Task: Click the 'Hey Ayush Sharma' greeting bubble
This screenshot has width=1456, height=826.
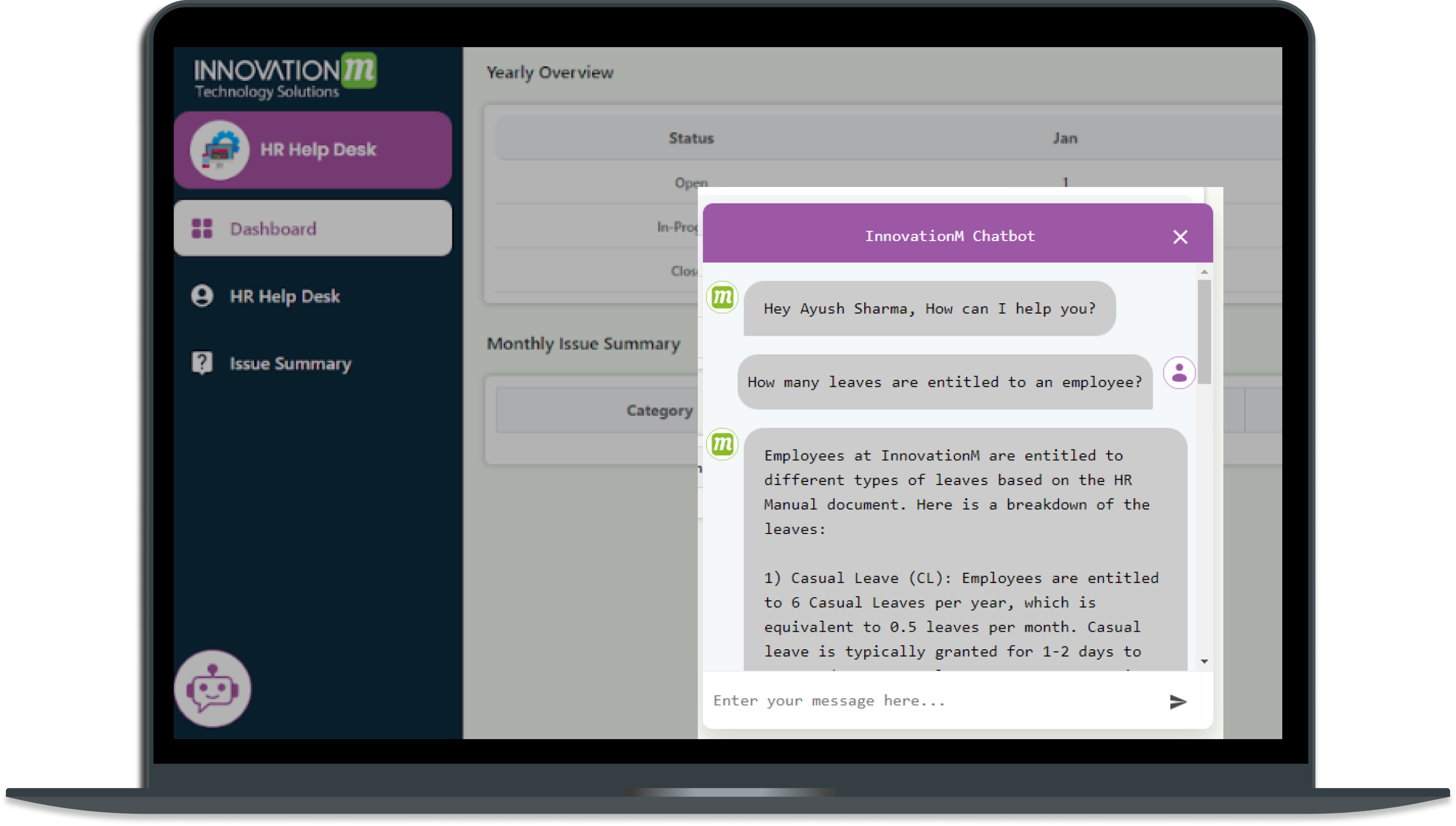Action: click(929, 309)
